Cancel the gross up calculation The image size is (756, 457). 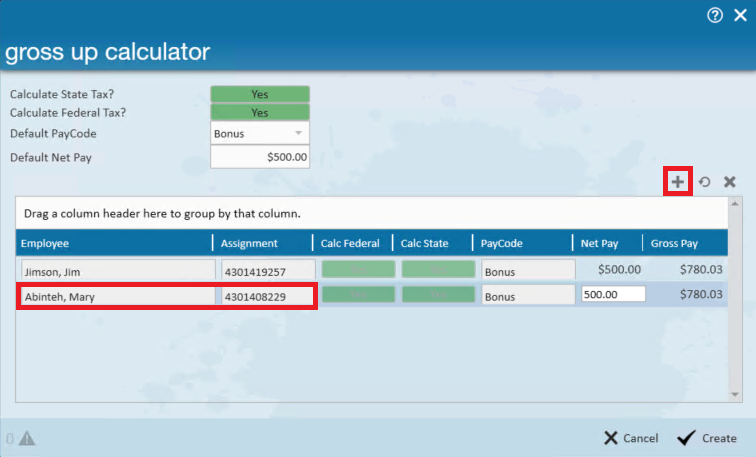tap(631, 438)
